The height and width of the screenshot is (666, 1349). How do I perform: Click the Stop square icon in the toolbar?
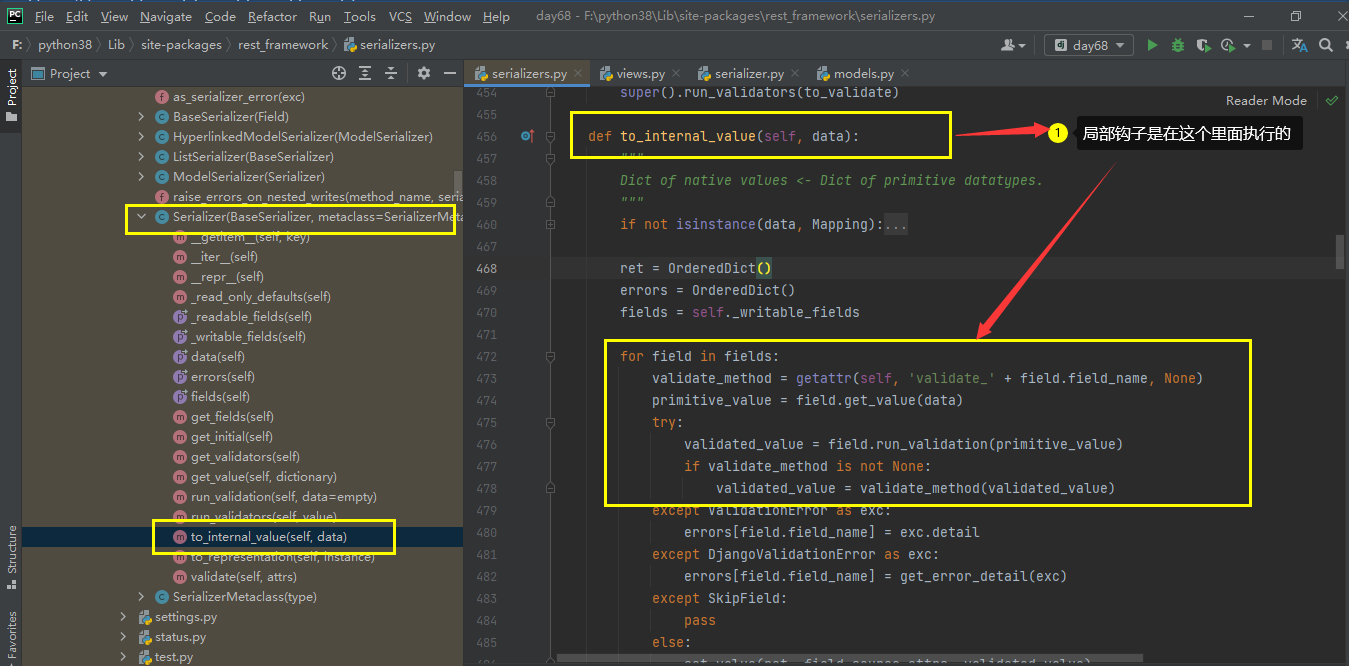coord(1267,45)
